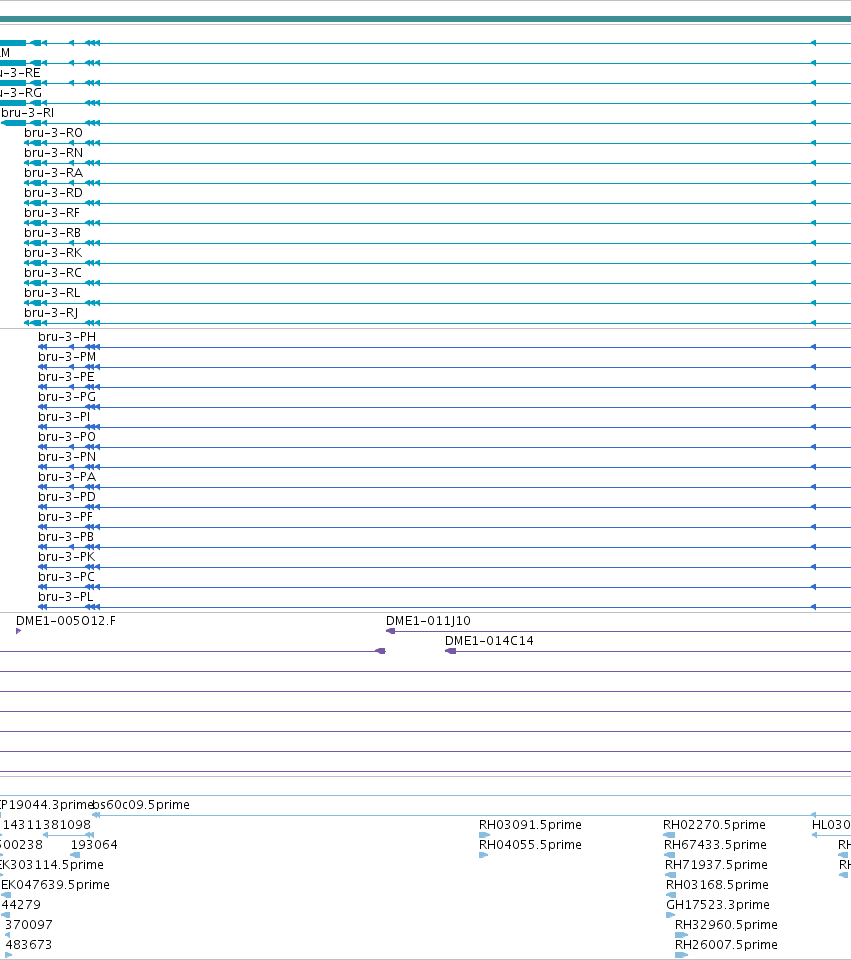This screenshot has width=851, height=960.
Task: Click the 483673 feature label
Action: click(28, 945)
